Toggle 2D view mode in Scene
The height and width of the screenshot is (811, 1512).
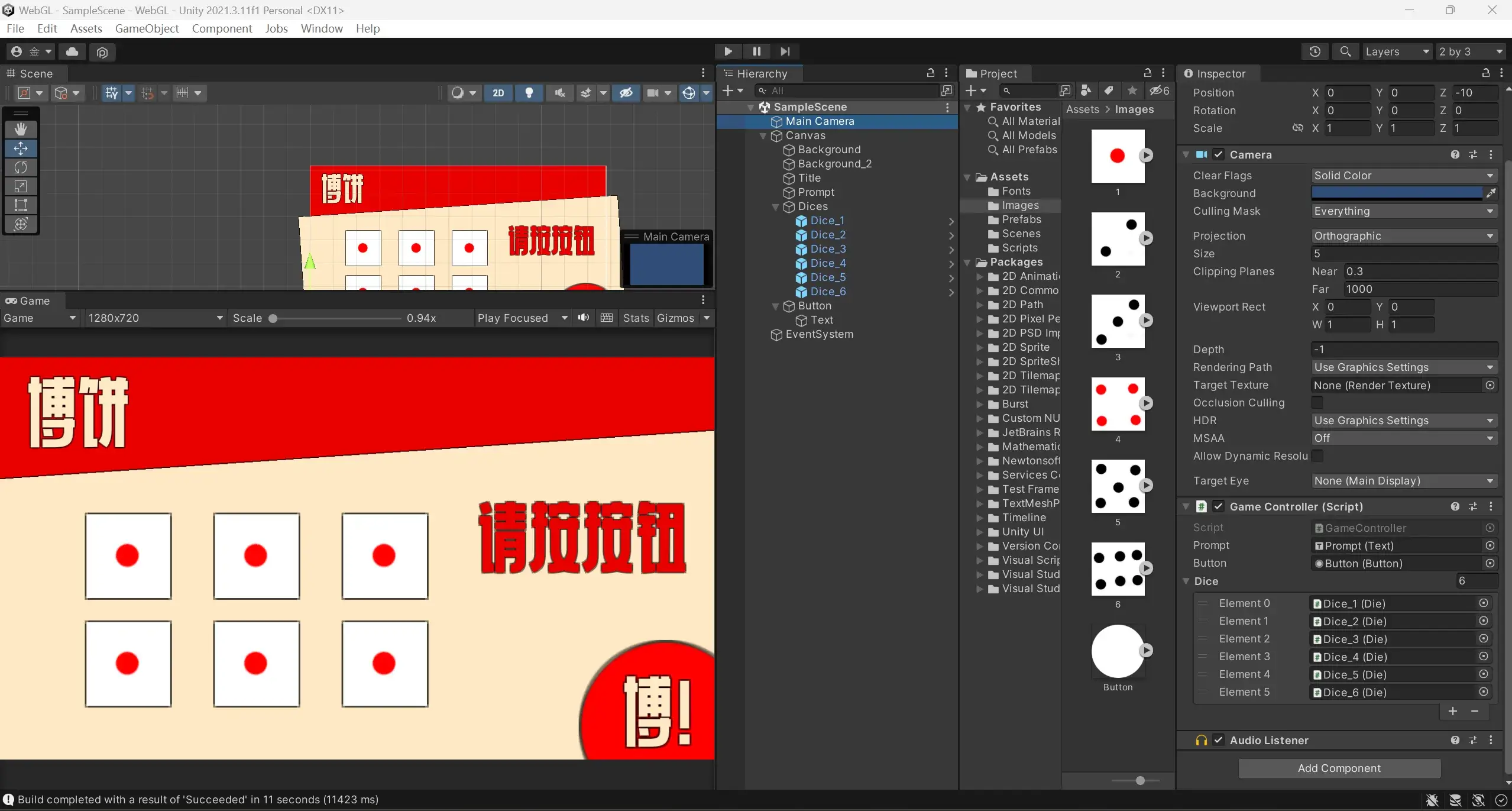point(498,93)
